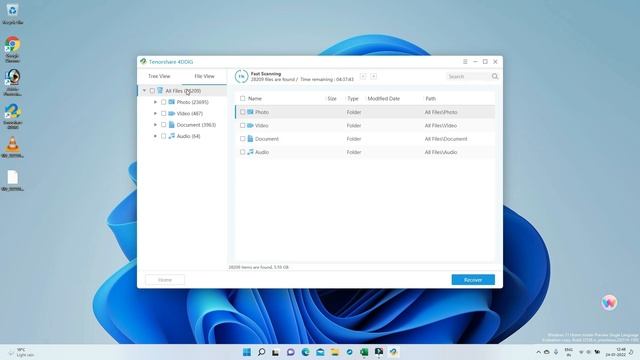Click the Audio folder icon in file list
Viewport: 640px width, 360px height.
tap(250, 152)
